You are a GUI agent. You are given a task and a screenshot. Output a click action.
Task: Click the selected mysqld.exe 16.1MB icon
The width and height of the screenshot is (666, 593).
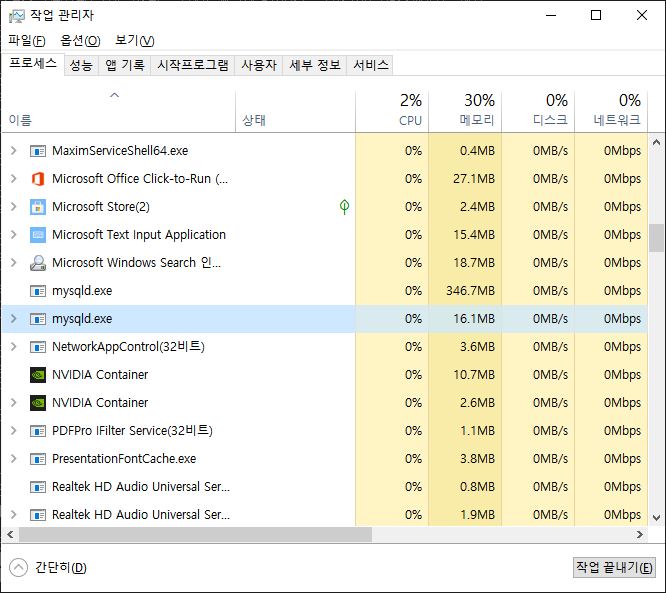(x=38, y=319)
